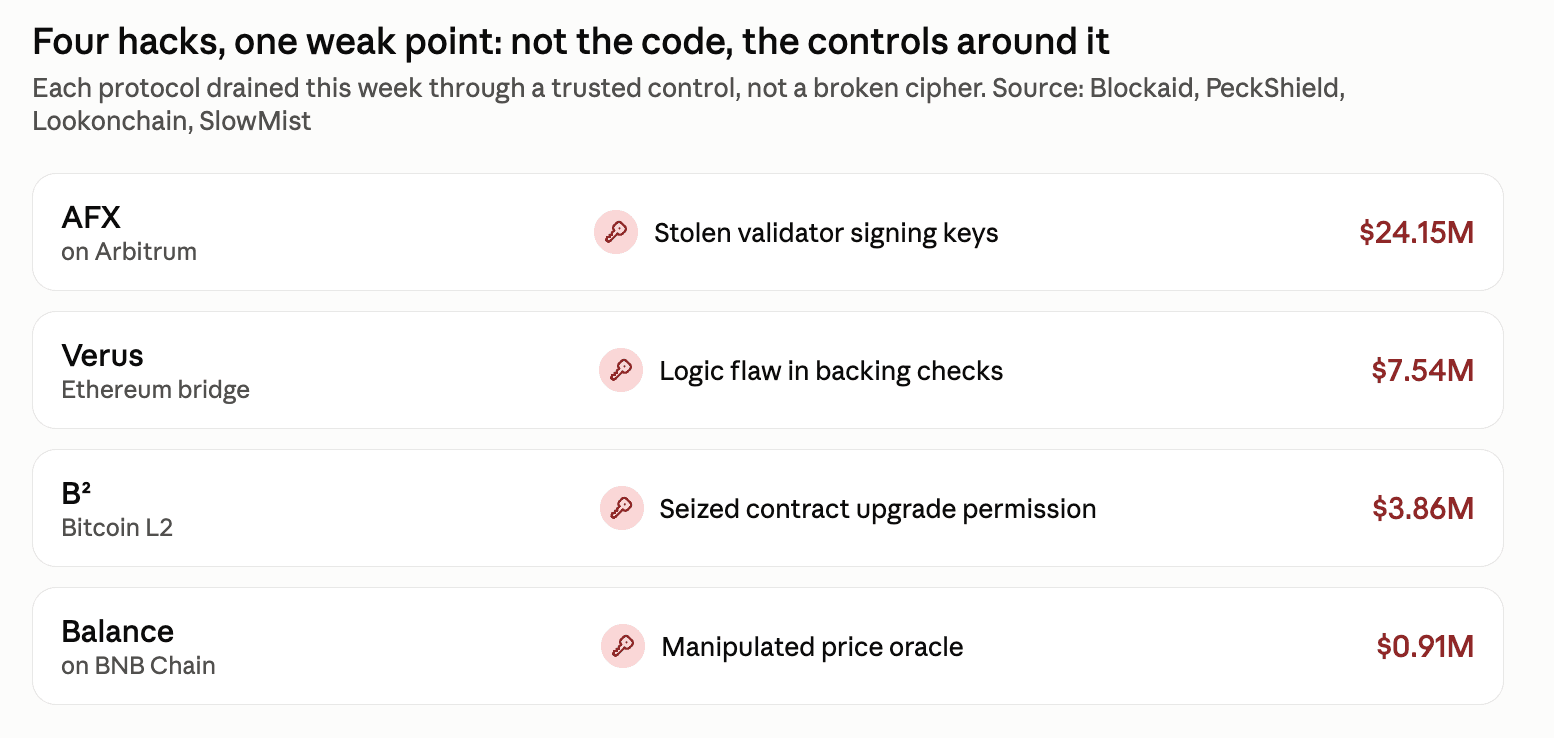Click the Balance protocol name

pyautogui.click(x=117, y=631)
